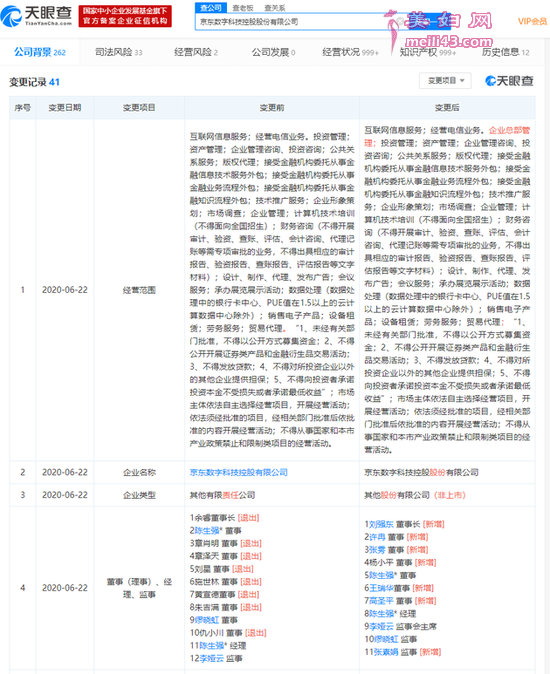
Task: Open 李娅云 监事 link in 变更前
Action: [x=211, y=659]
